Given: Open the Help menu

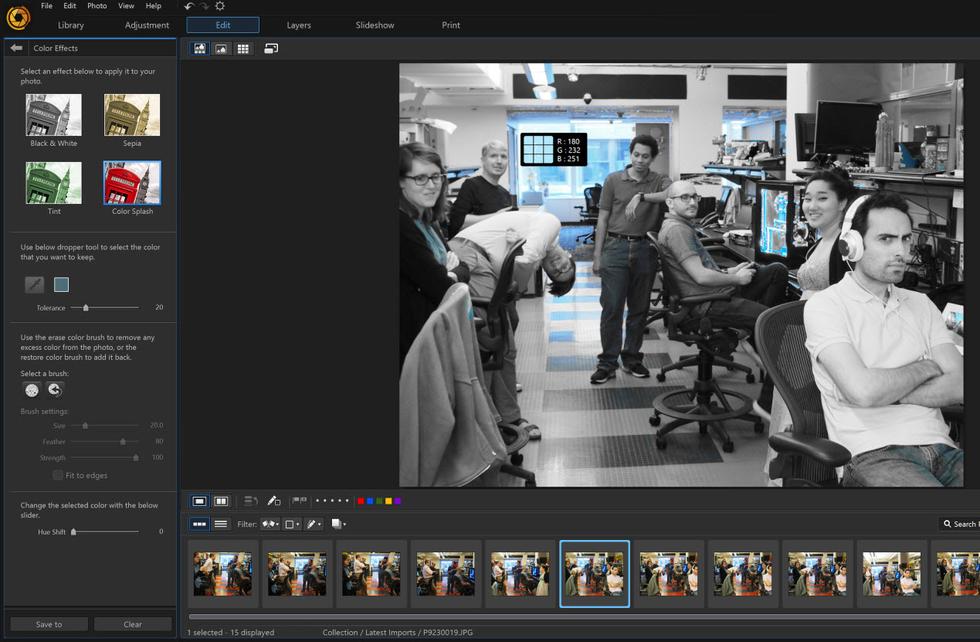Looking at the screenshot, I should (x=153, y=6).
